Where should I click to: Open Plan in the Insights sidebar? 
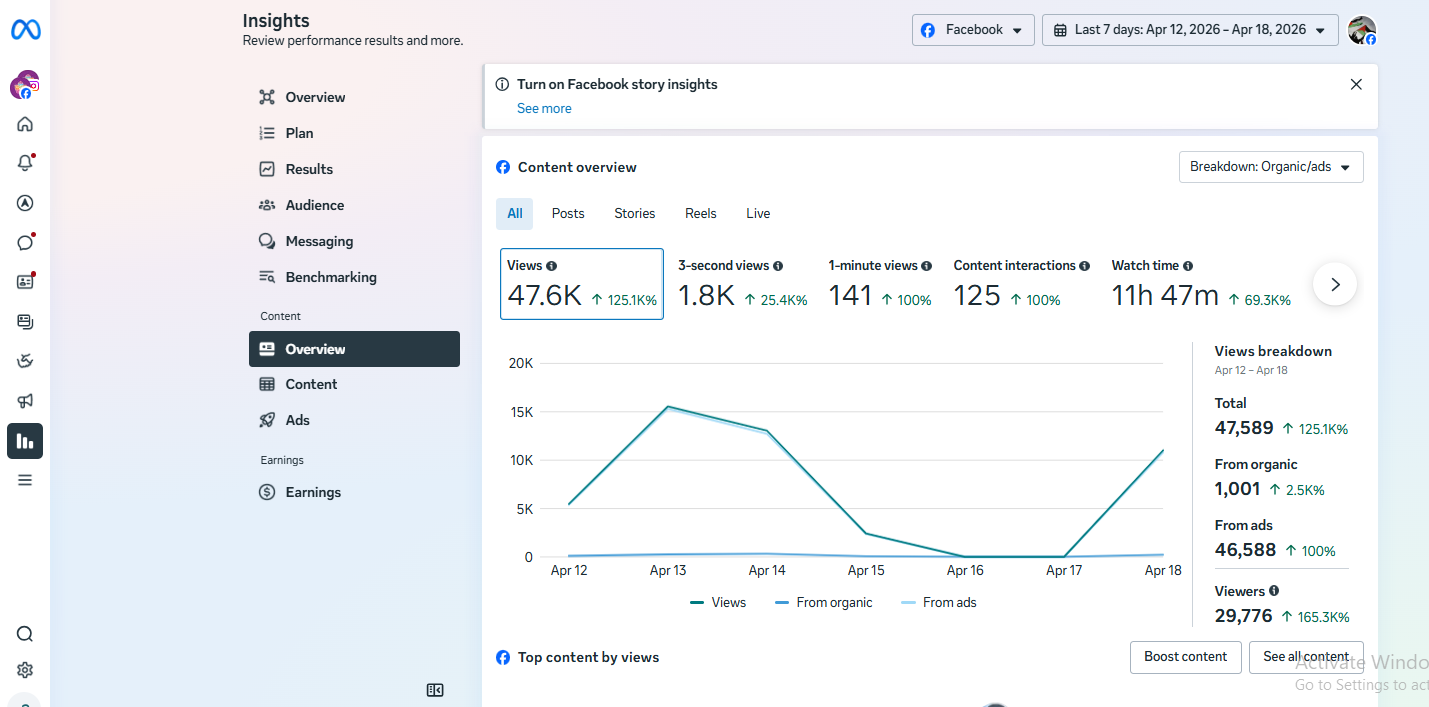pyautogui.click(x=354, y=133)
